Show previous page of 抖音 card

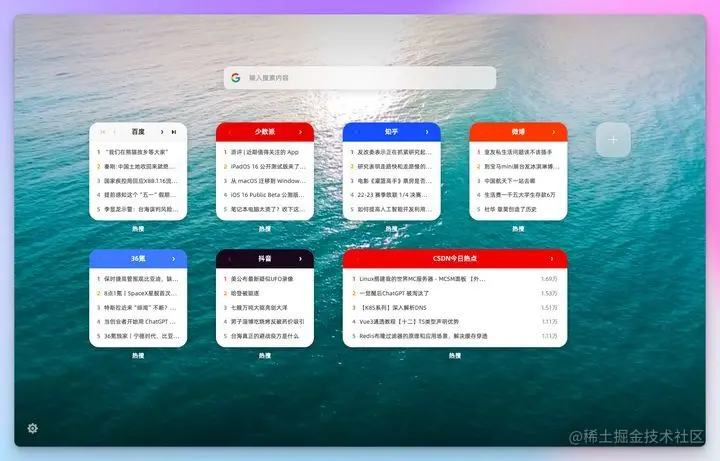tap(230, 259)
